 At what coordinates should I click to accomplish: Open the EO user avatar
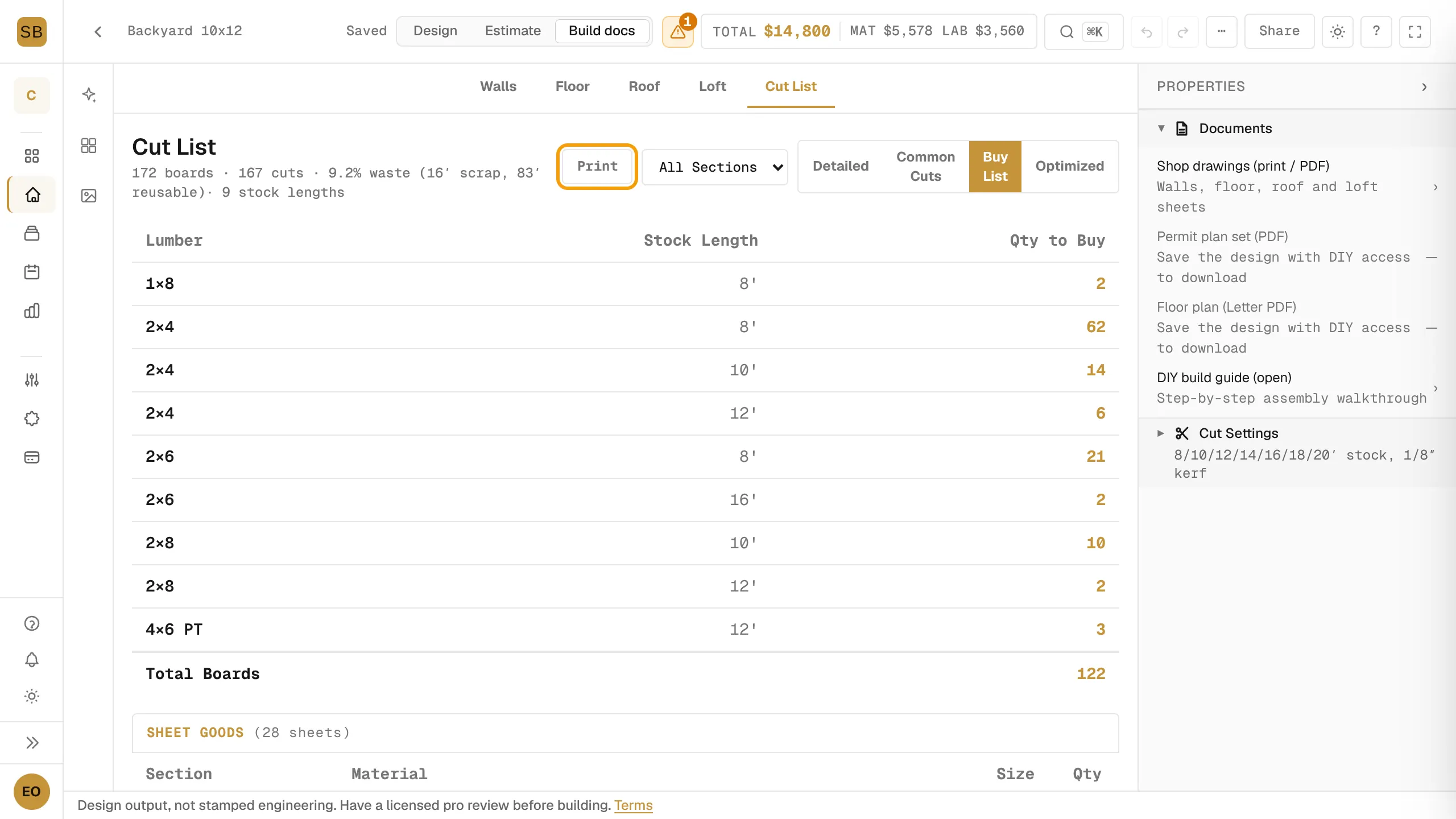[31, 791]
